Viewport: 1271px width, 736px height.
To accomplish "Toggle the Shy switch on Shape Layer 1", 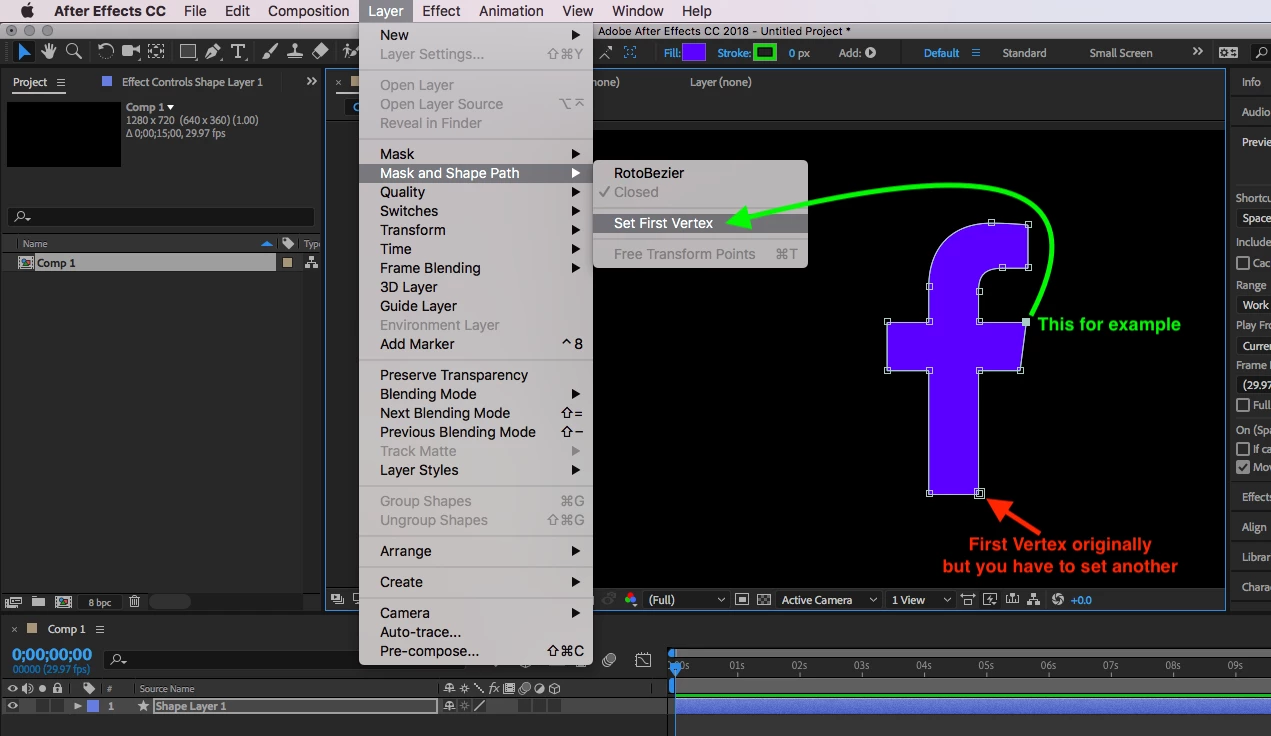I will click(448, 706).
